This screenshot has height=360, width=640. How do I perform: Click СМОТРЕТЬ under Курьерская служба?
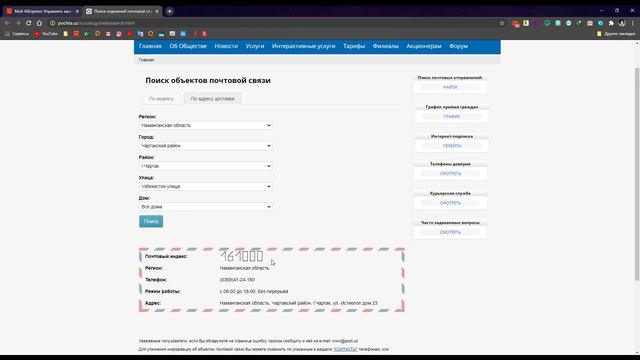click(x=450, y=203)
